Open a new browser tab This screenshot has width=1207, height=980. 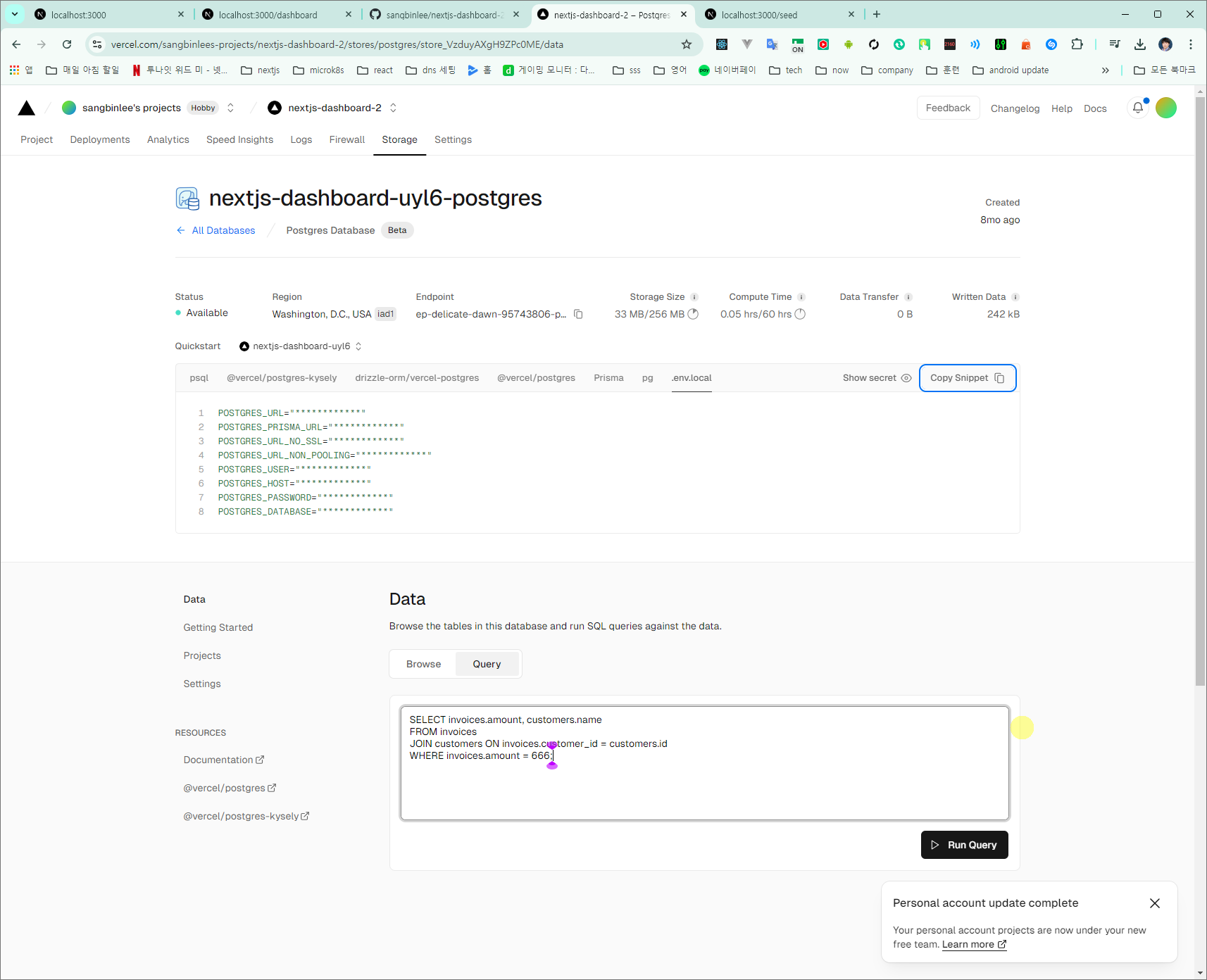(877, 14)
